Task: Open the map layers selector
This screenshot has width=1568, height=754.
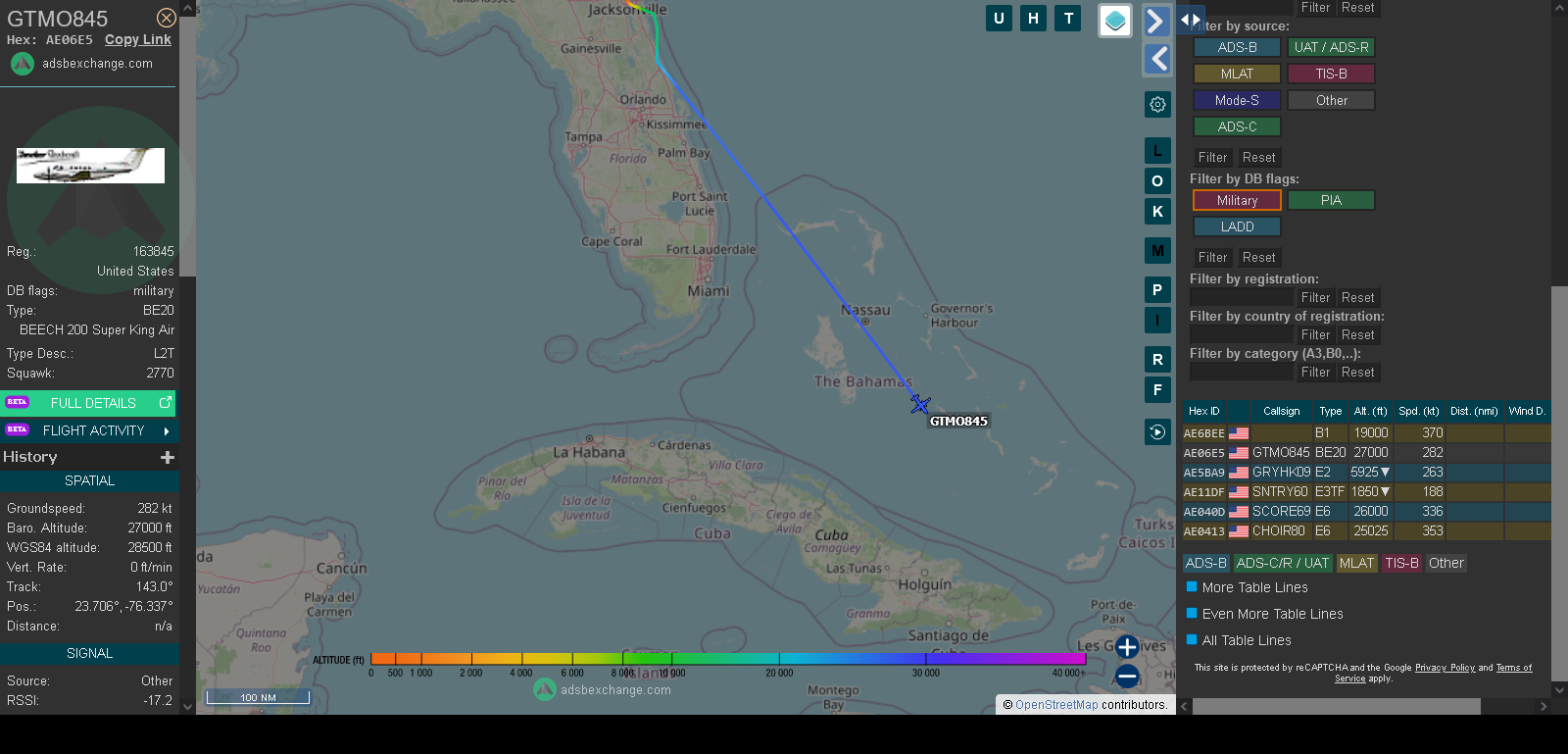Action: [1115, 21]
